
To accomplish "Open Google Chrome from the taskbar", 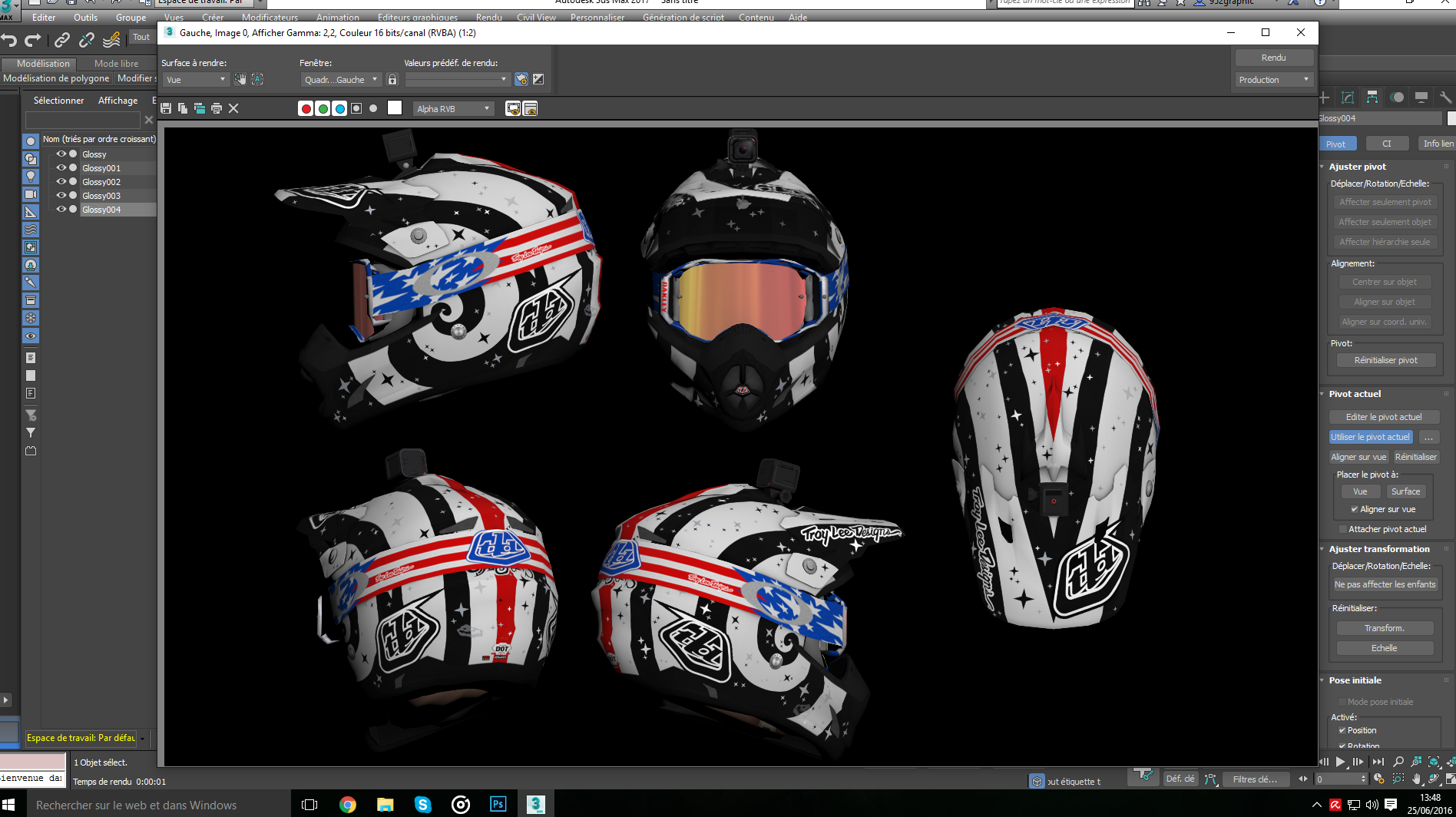I will coord(348,804).
